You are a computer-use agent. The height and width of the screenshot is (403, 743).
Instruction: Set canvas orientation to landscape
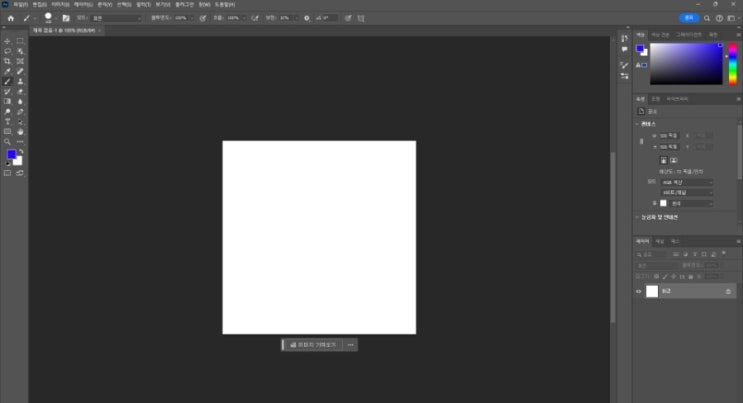[673, 160]
